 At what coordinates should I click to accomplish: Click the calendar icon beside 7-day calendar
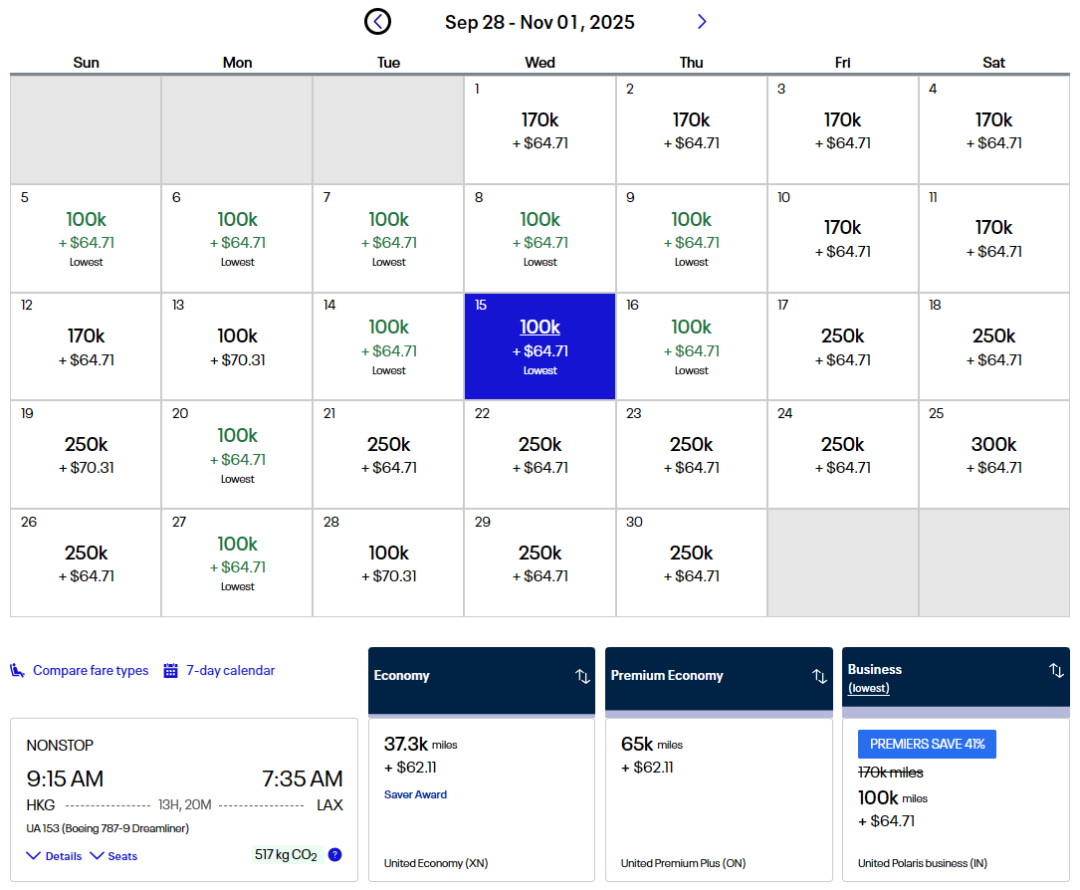(x=171, y=671)
